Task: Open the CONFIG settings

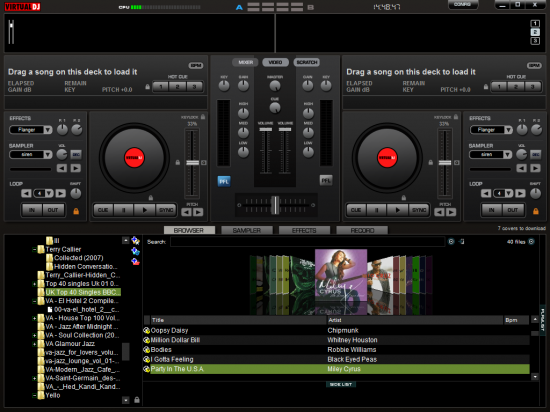Action: pos(463,5)
